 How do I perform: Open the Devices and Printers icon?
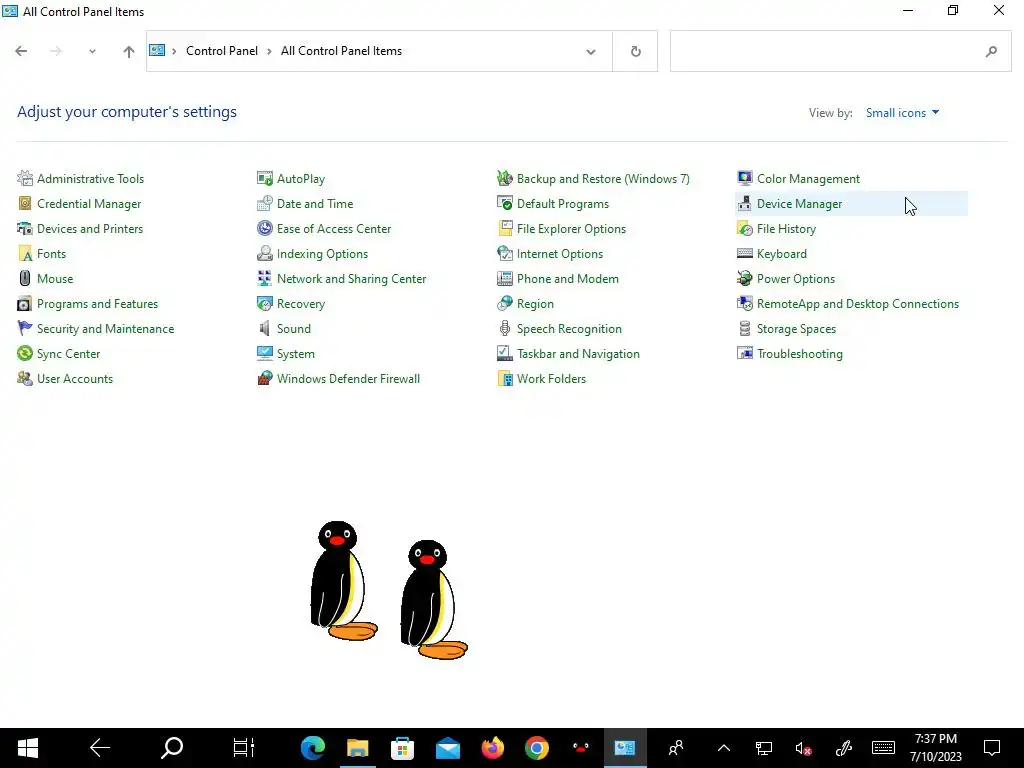point(25,229)
